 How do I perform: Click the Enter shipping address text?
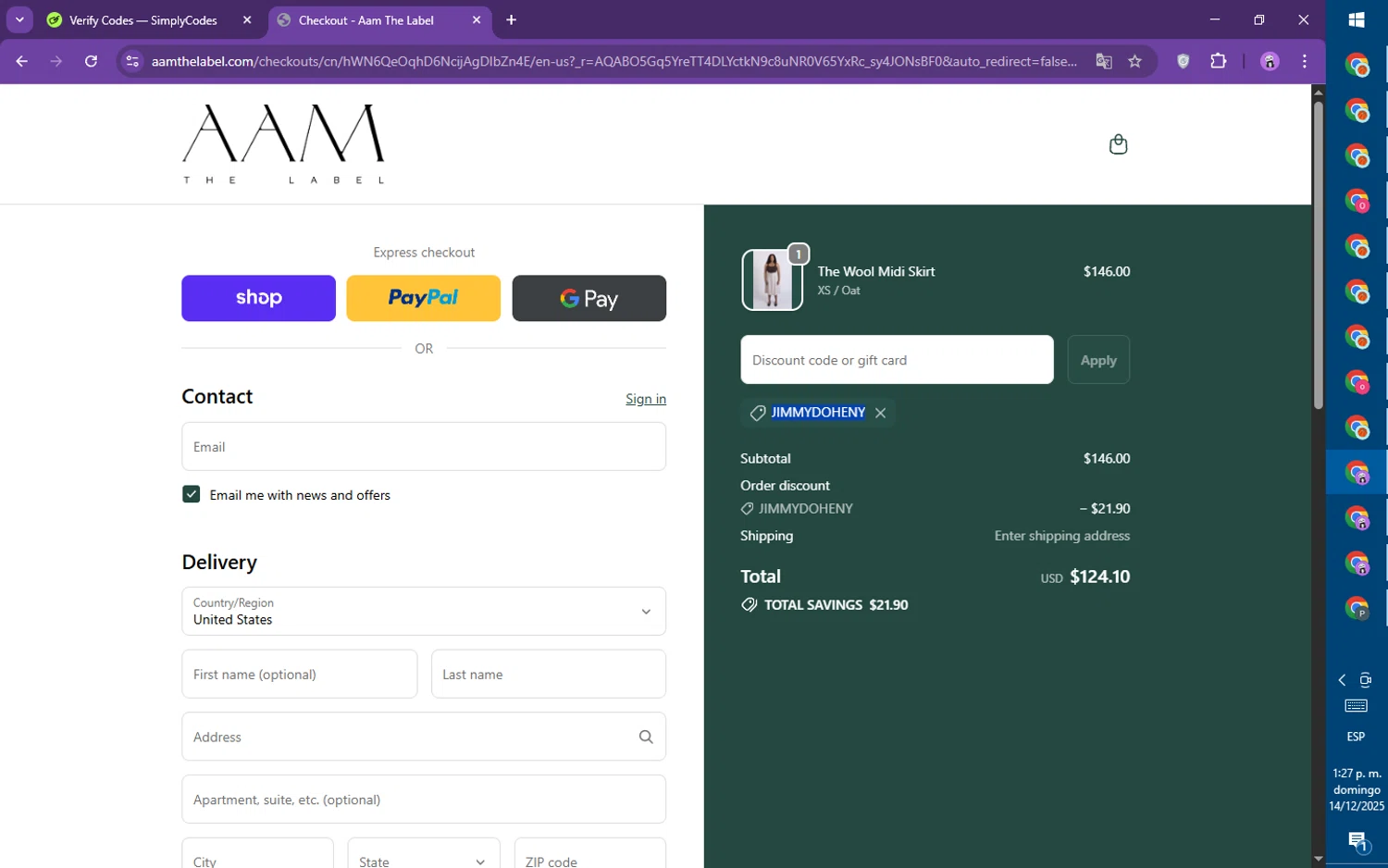point(1062,536)
